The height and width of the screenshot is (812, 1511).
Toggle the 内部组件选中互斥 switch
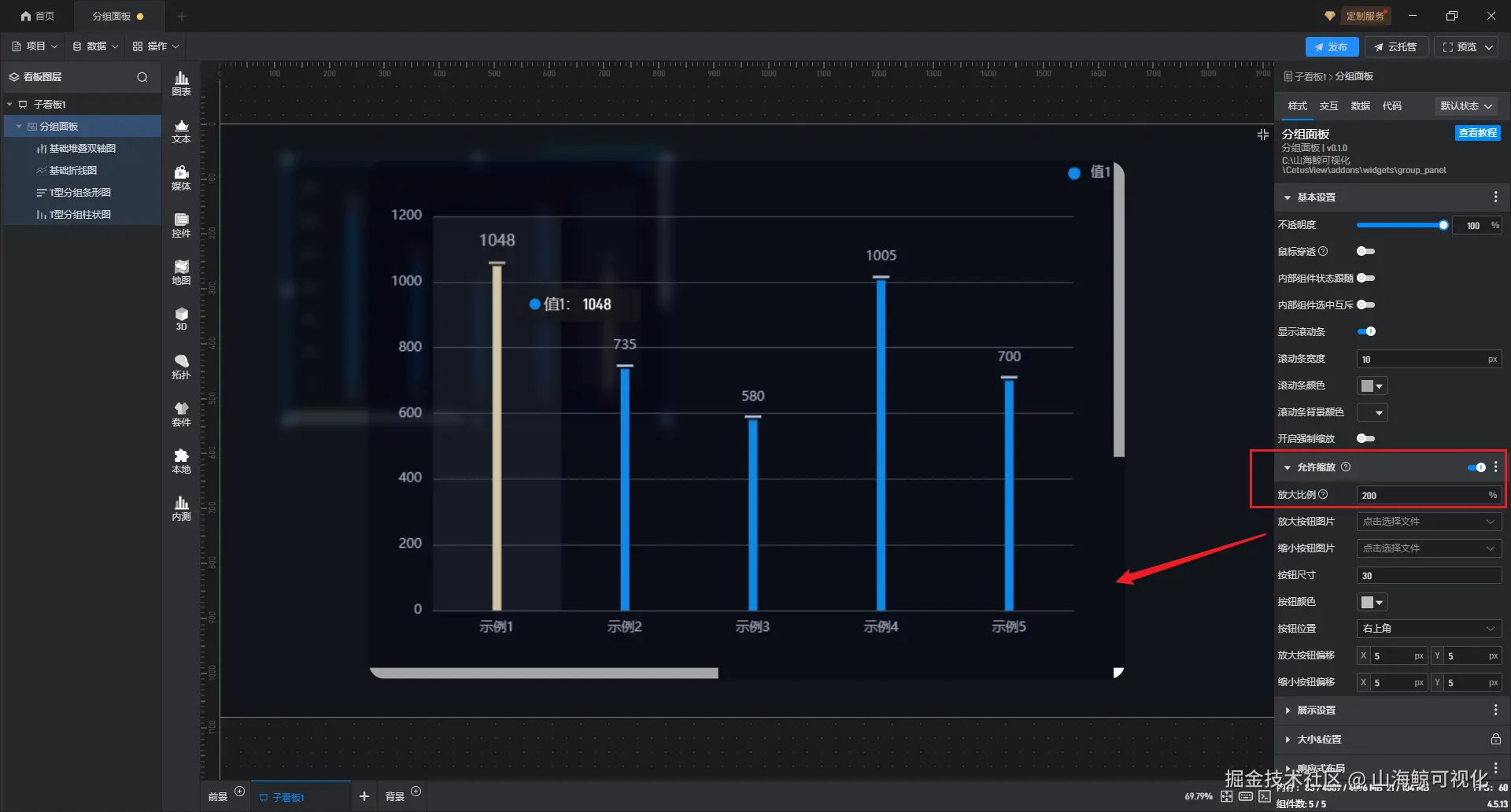(x=1366, y=304)
